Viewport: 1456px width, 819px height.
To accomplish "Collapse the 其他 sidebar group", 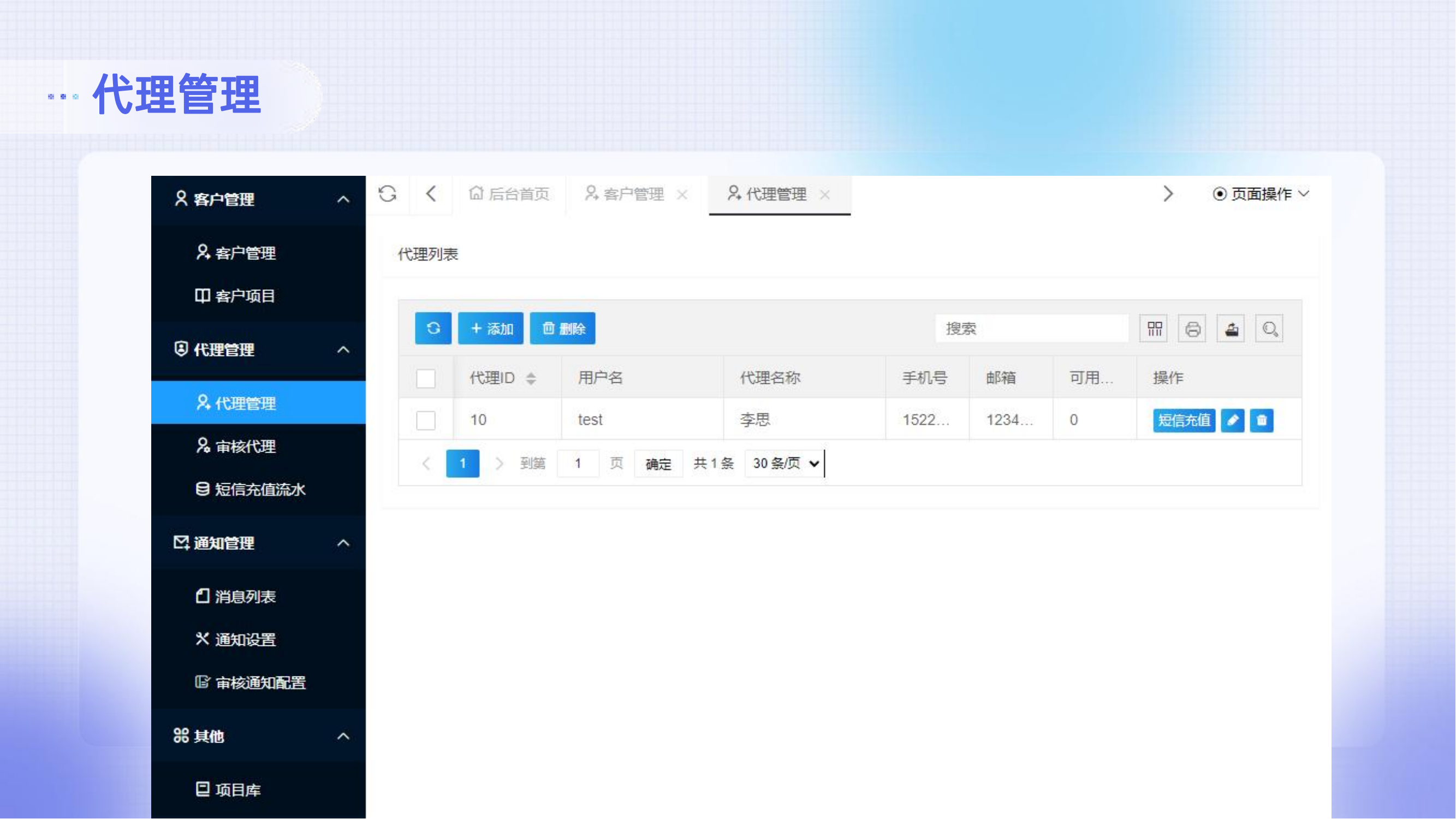I will click(343, 737).
